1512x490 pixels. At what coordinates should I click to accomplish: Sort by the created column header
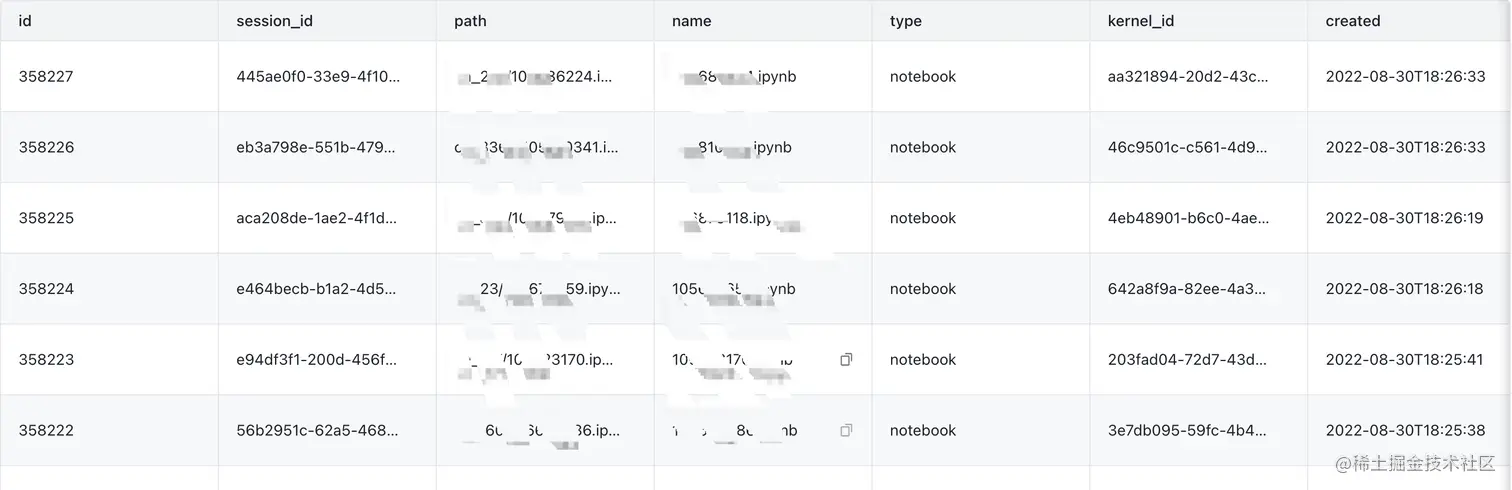(1352, 21)
